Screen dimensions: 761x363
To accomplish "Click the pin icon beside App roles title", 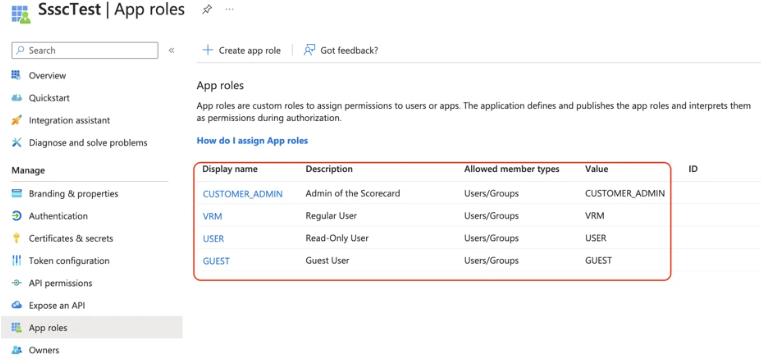I will (207, 10).
